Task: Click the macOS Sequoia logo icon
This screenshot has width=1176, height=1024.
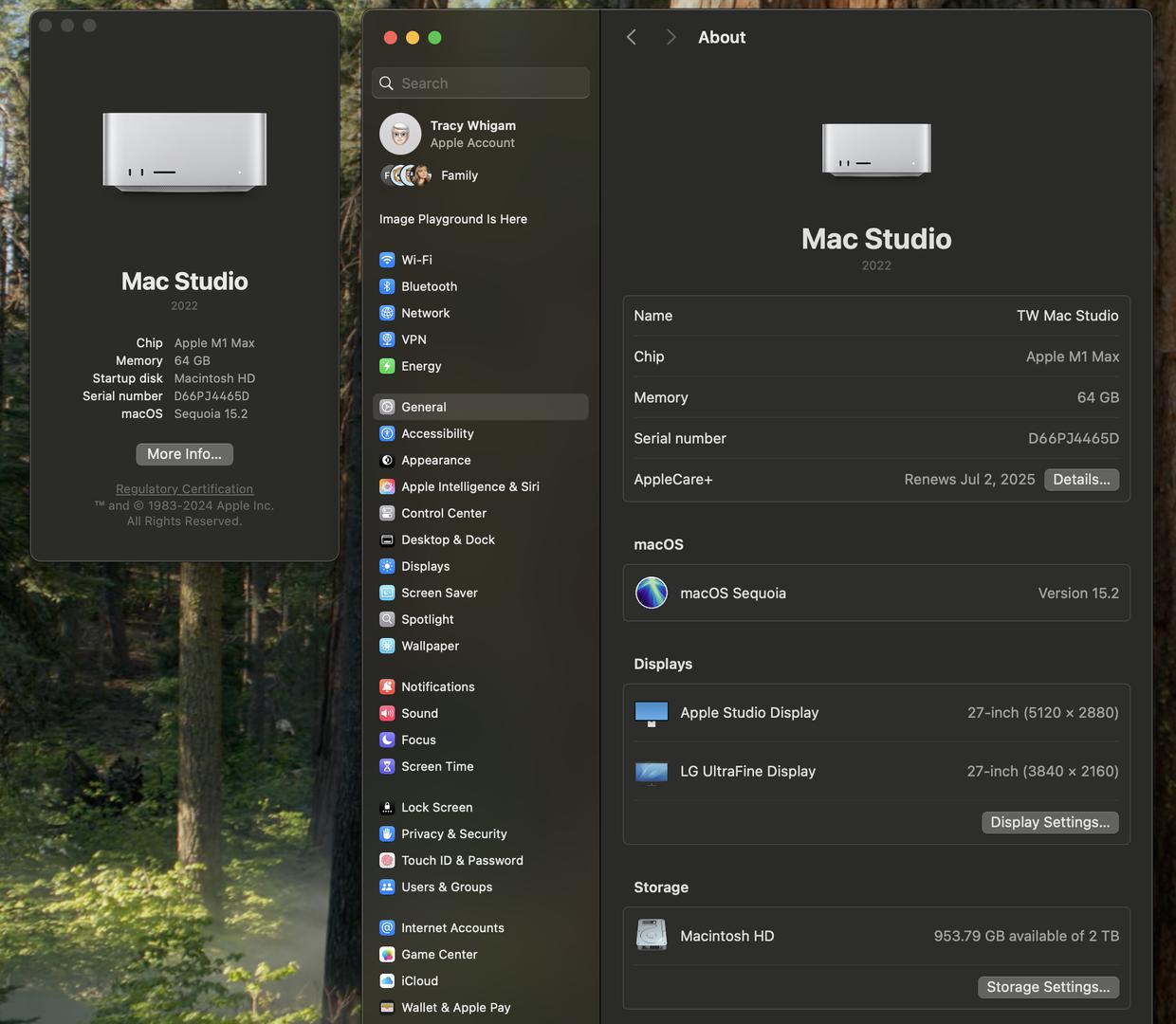Action: [x=652, y=594]
